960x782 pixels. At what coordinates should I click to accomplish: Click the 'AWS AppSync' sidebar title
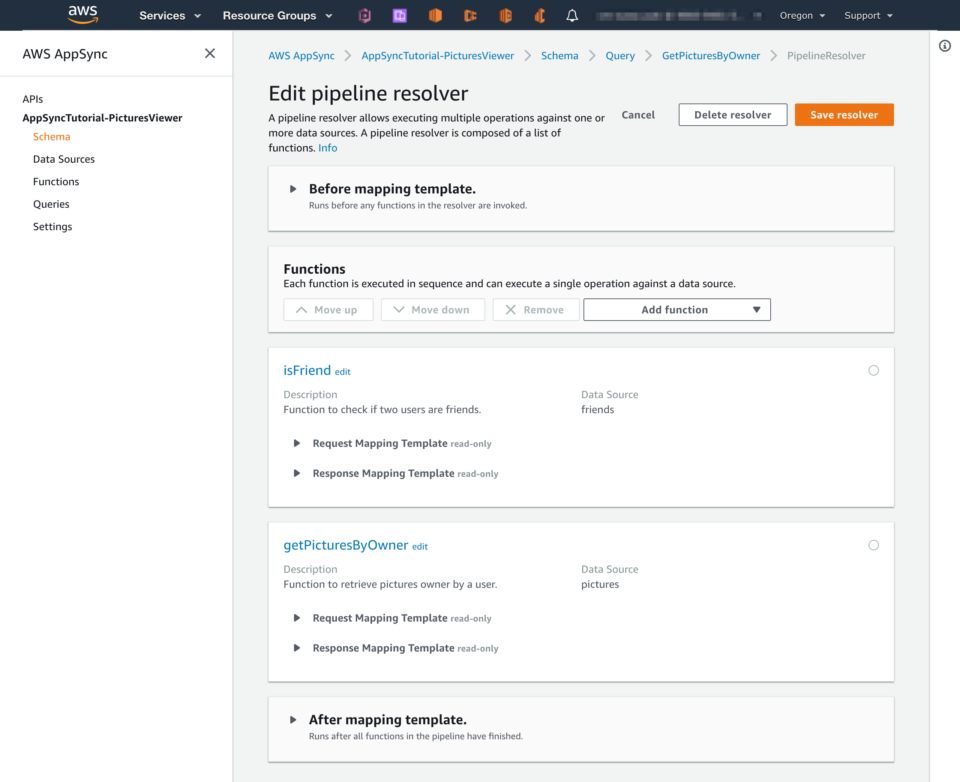[65, 54]
